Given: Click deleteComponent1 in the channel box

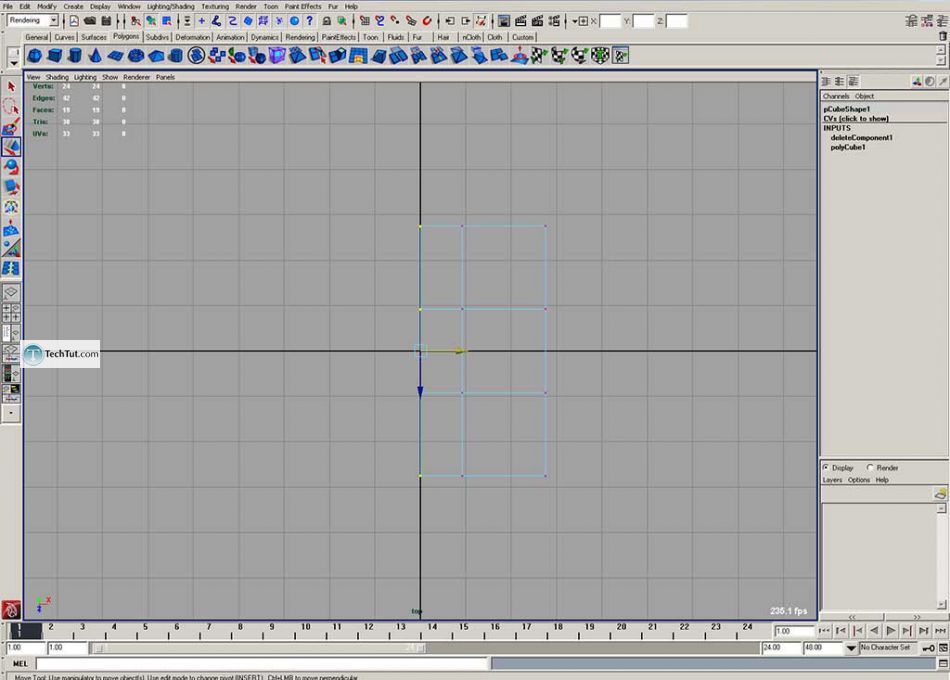Looking at the screenshot, I should click(x=861, y=137).
